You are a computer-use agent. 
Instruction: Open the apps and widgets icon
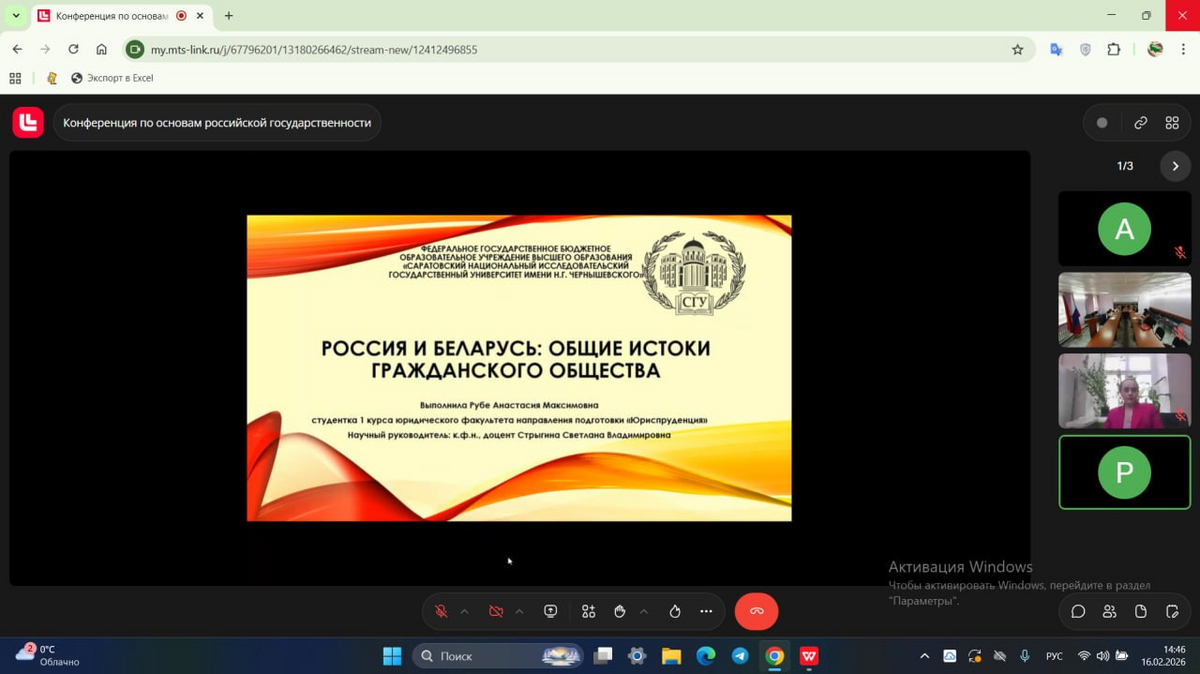point(589,611)
